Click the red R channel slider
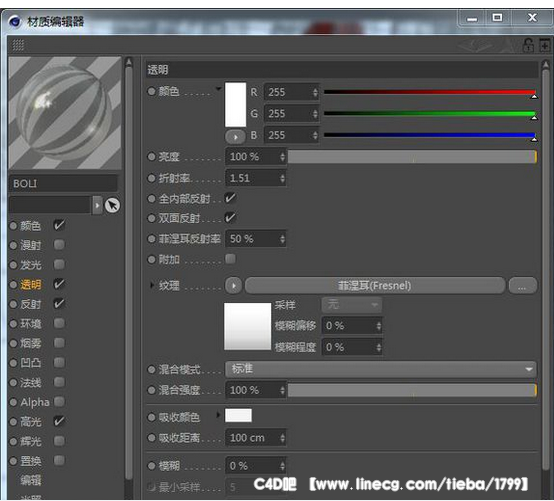 pos(430,92)
